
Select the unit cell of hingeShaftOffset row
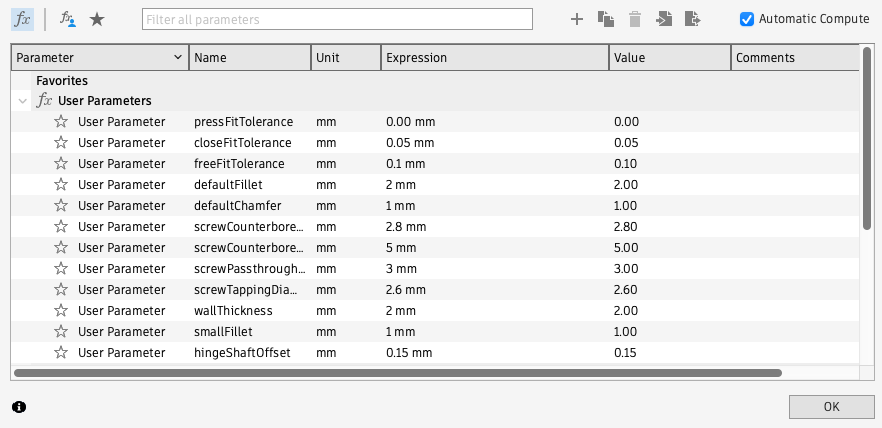(346, 353)
